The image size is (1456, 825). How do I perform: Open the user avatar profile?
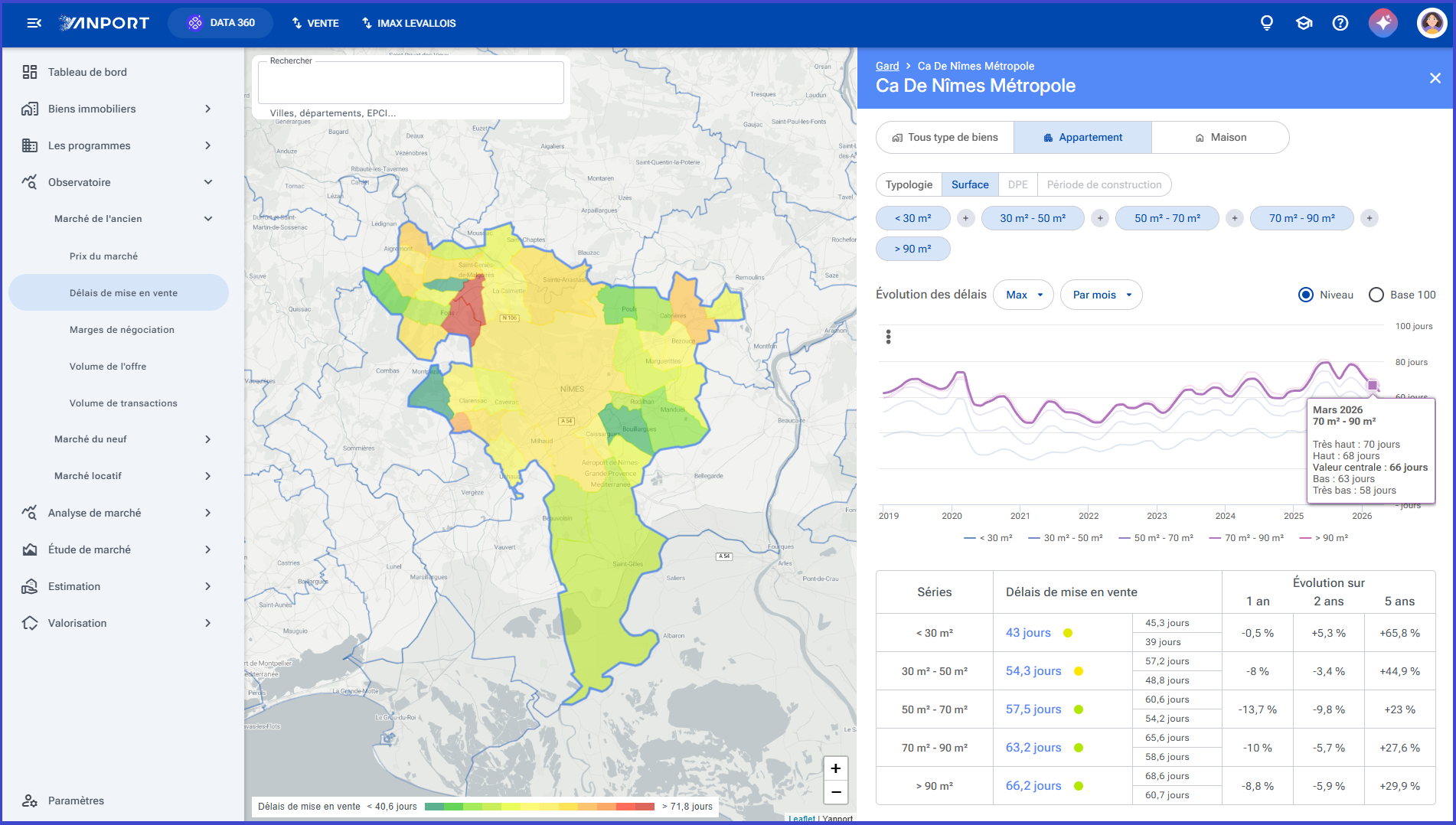[1432, 23]
